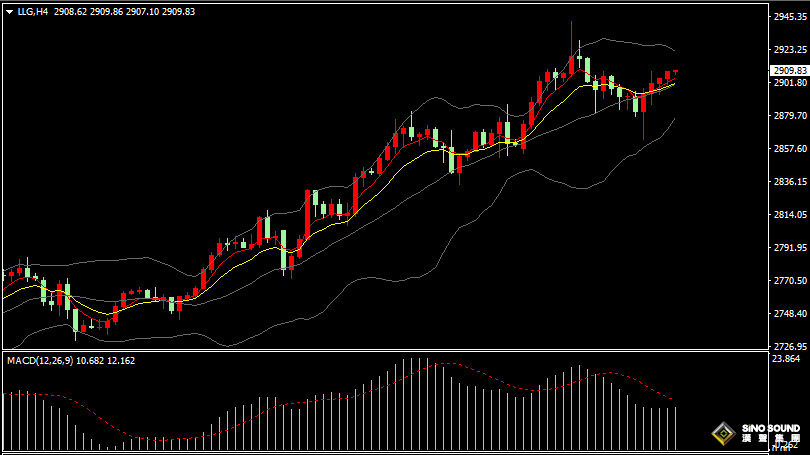Click the 2836.15 level on price scale
Viewport: 810px width, 455px height.
[789, 181]
